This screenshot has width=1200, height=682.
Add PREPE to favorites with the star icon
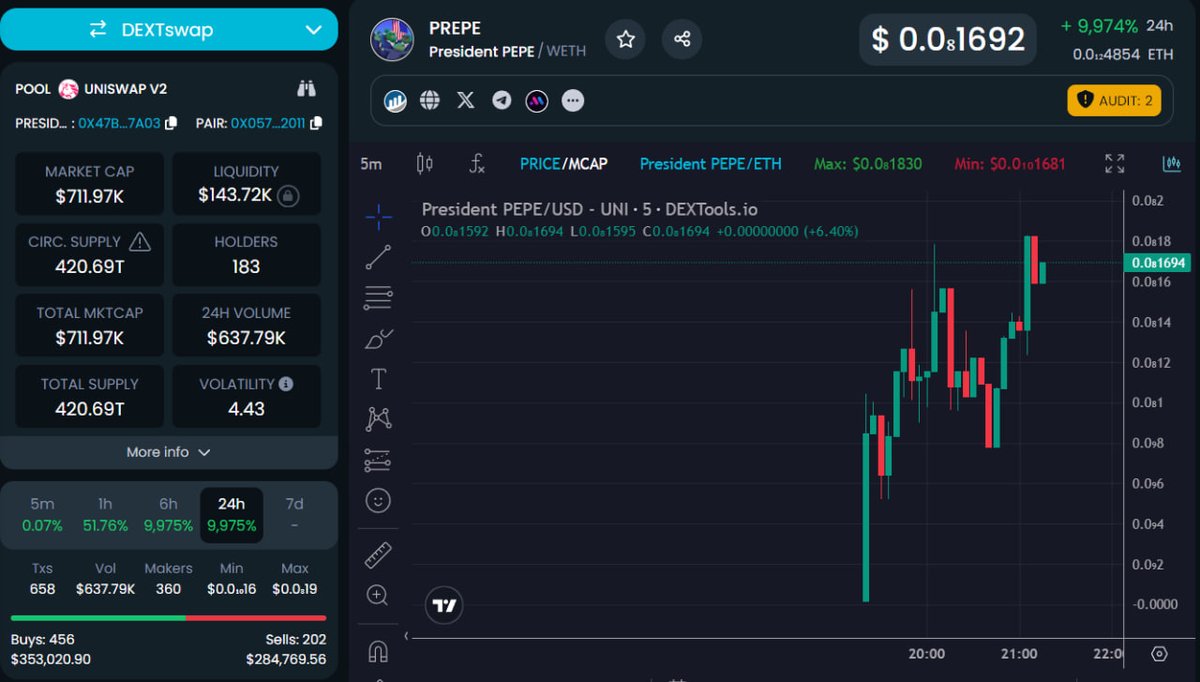click(x=626, y=39)
